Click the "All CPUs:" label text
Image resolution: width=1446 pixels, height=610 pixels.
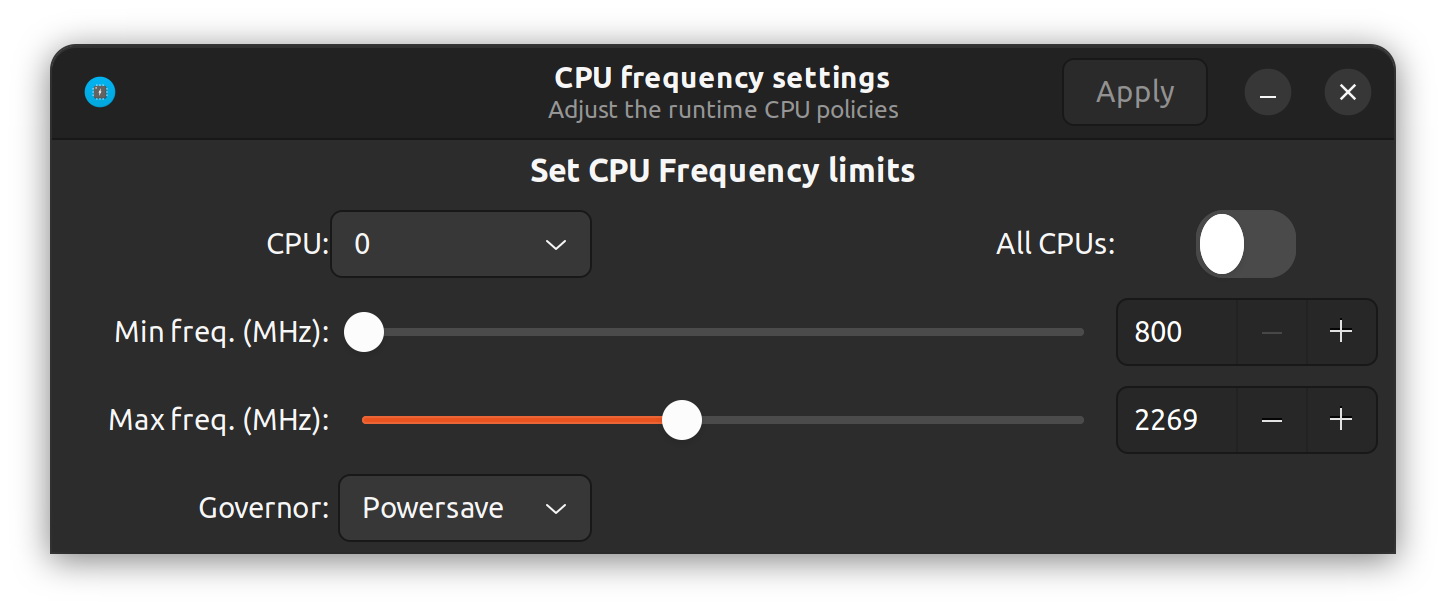click(x=1055, y=244)
